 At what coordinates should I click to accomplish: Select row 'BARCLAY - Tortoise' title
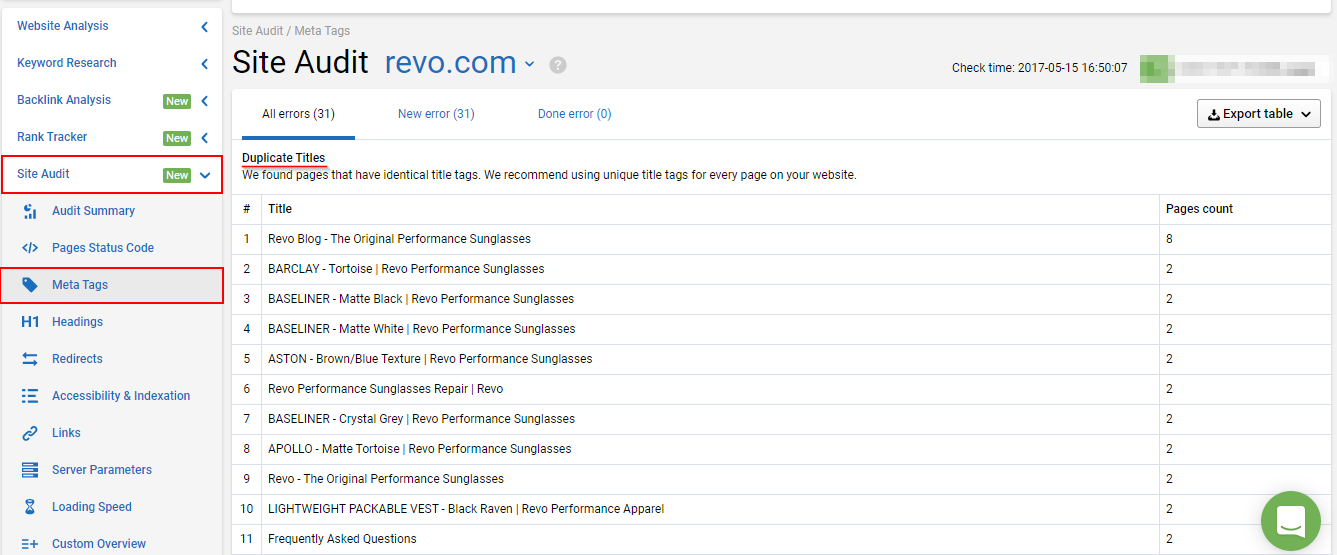pos(406,269)
